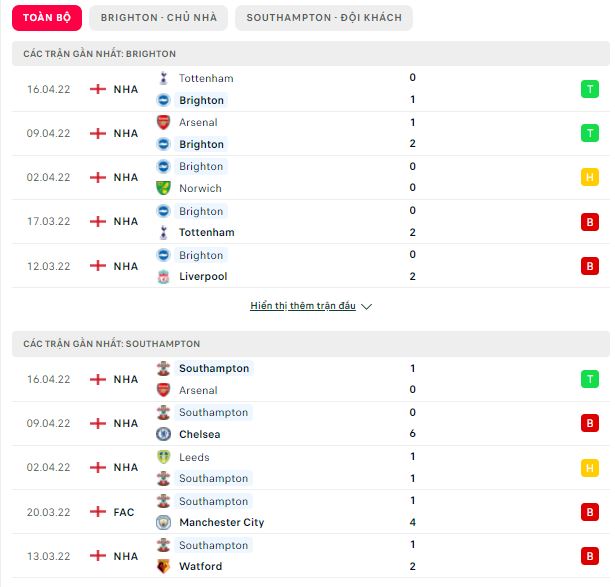
Task: Click Watford crest icon
Action: tap(164, 566)
